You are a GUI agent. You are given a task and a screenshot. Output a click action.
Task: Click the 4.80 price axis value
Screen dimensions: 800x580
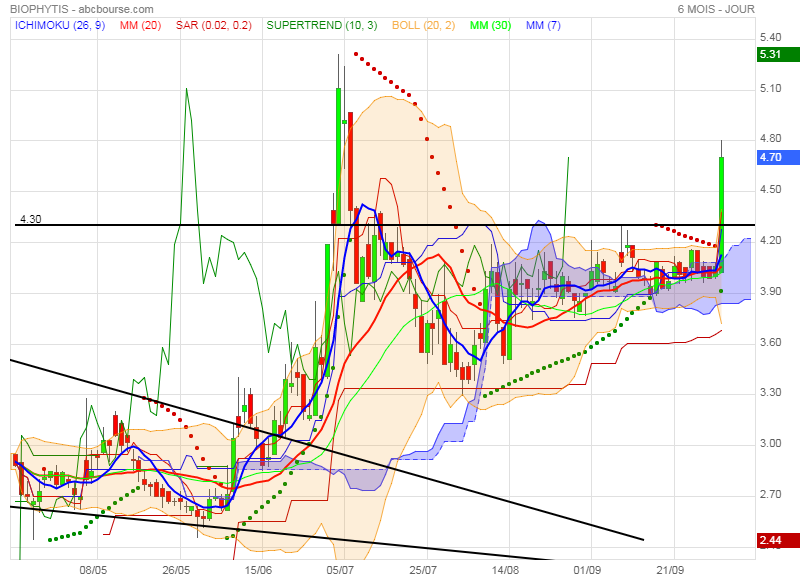(x=770, y=138)
